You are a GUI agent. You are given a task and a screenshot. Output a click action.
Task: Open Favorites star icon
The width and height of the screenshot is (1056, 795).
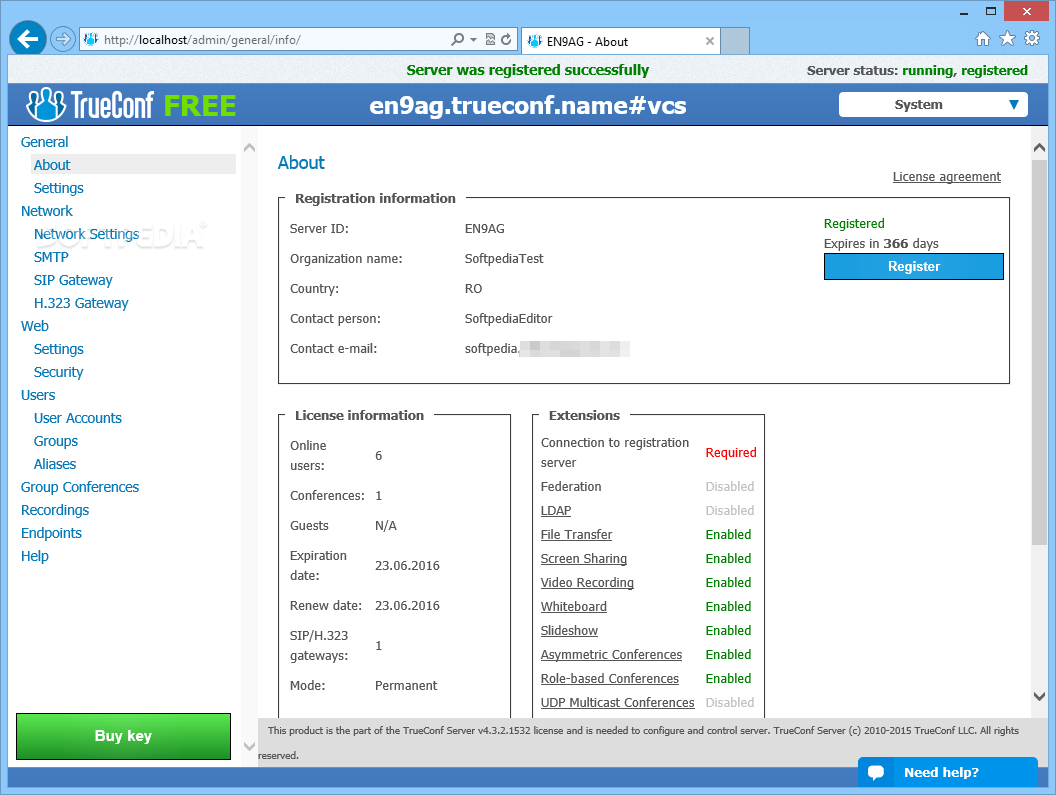click(1007, 39)
